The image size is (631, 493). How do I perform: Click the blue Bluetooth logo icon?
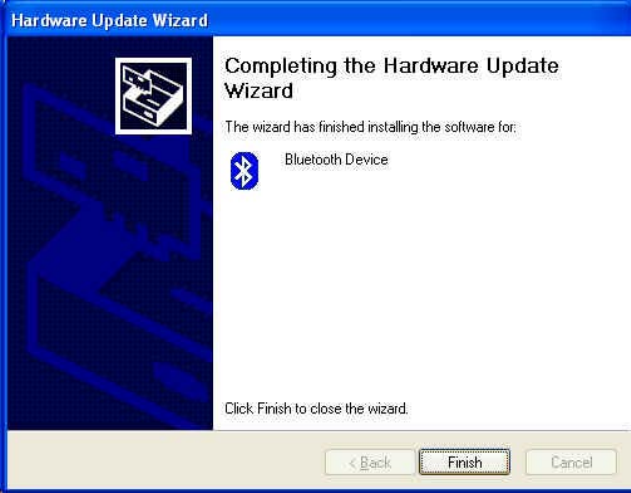tap(244, 171)
